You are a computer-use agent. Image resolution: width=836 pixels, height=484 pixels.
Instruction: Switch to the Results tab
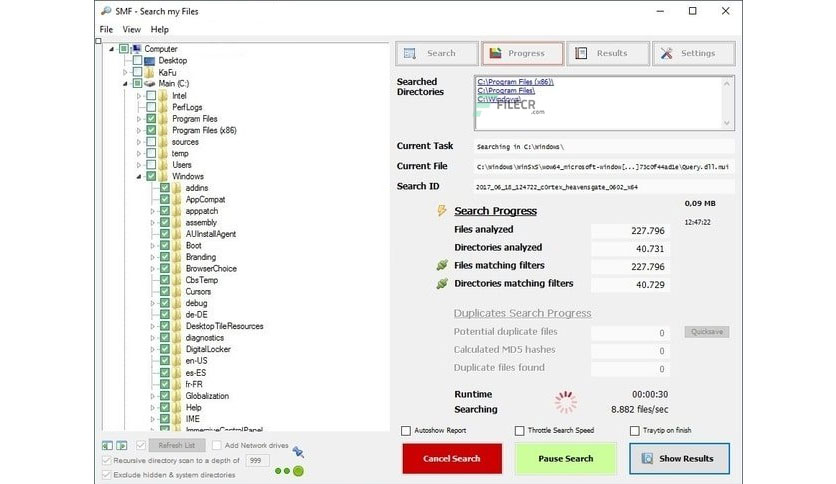coord(608,53)
